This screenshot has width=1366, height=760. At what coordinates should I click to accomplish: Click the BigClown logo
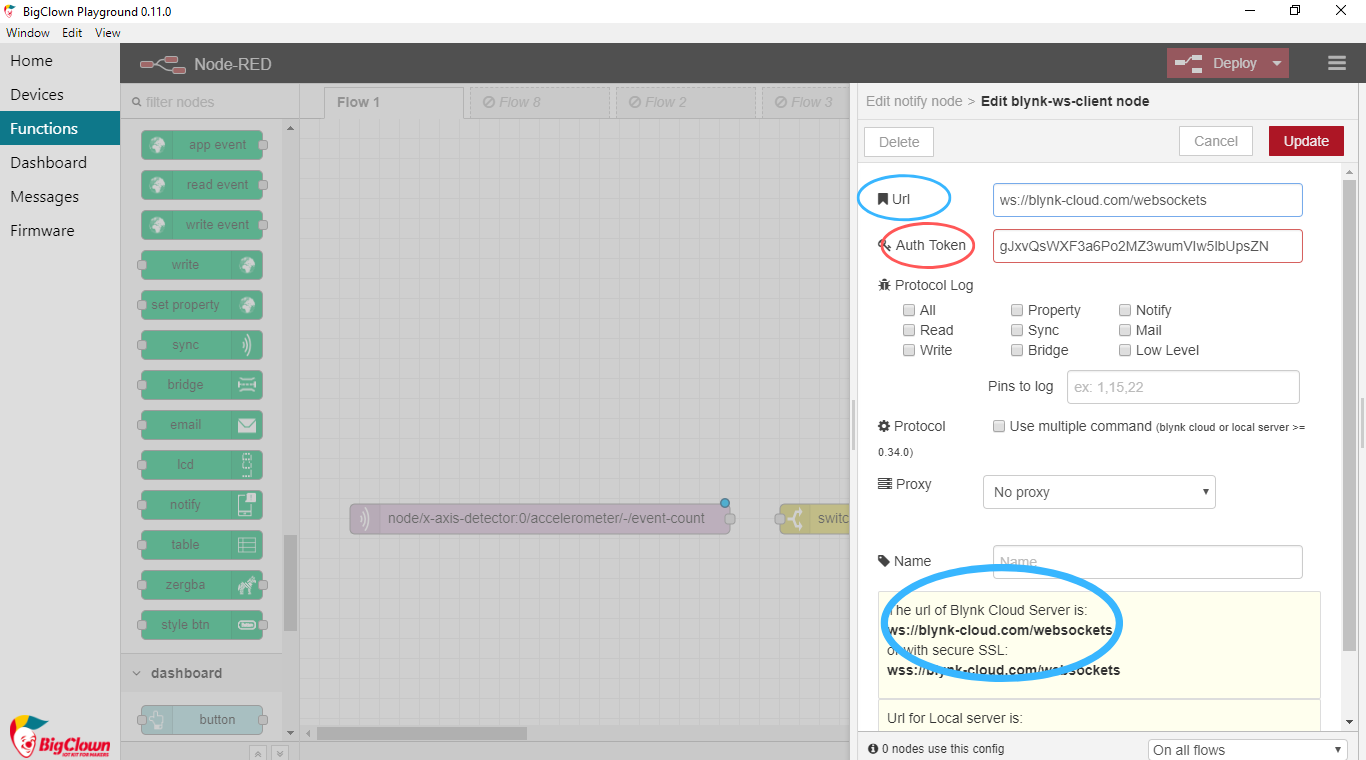60,737
